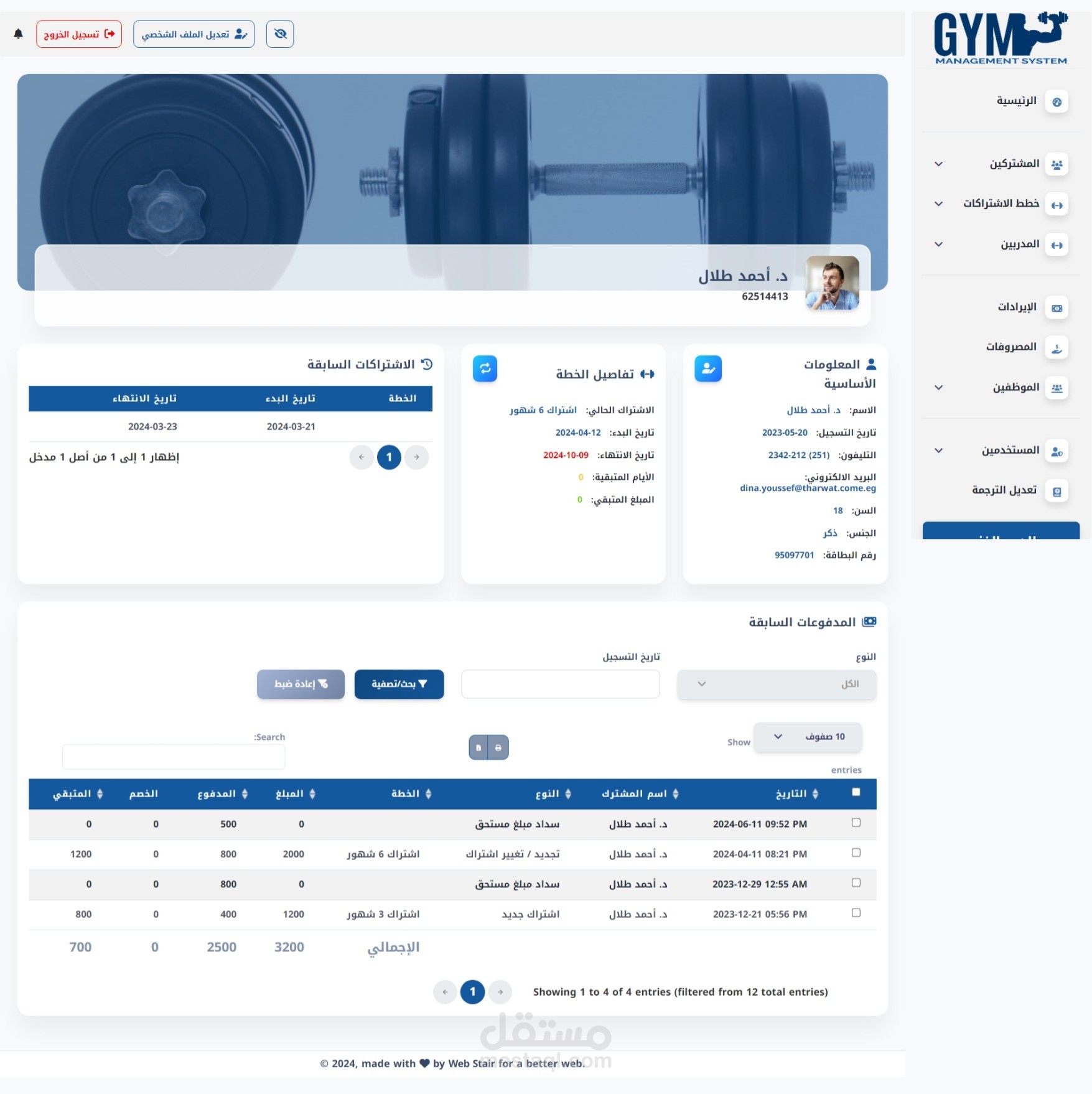Image resolution: width=1092 pixels, height=1094 pixels.
Task: Click the export file icon button
Action: 478,748
